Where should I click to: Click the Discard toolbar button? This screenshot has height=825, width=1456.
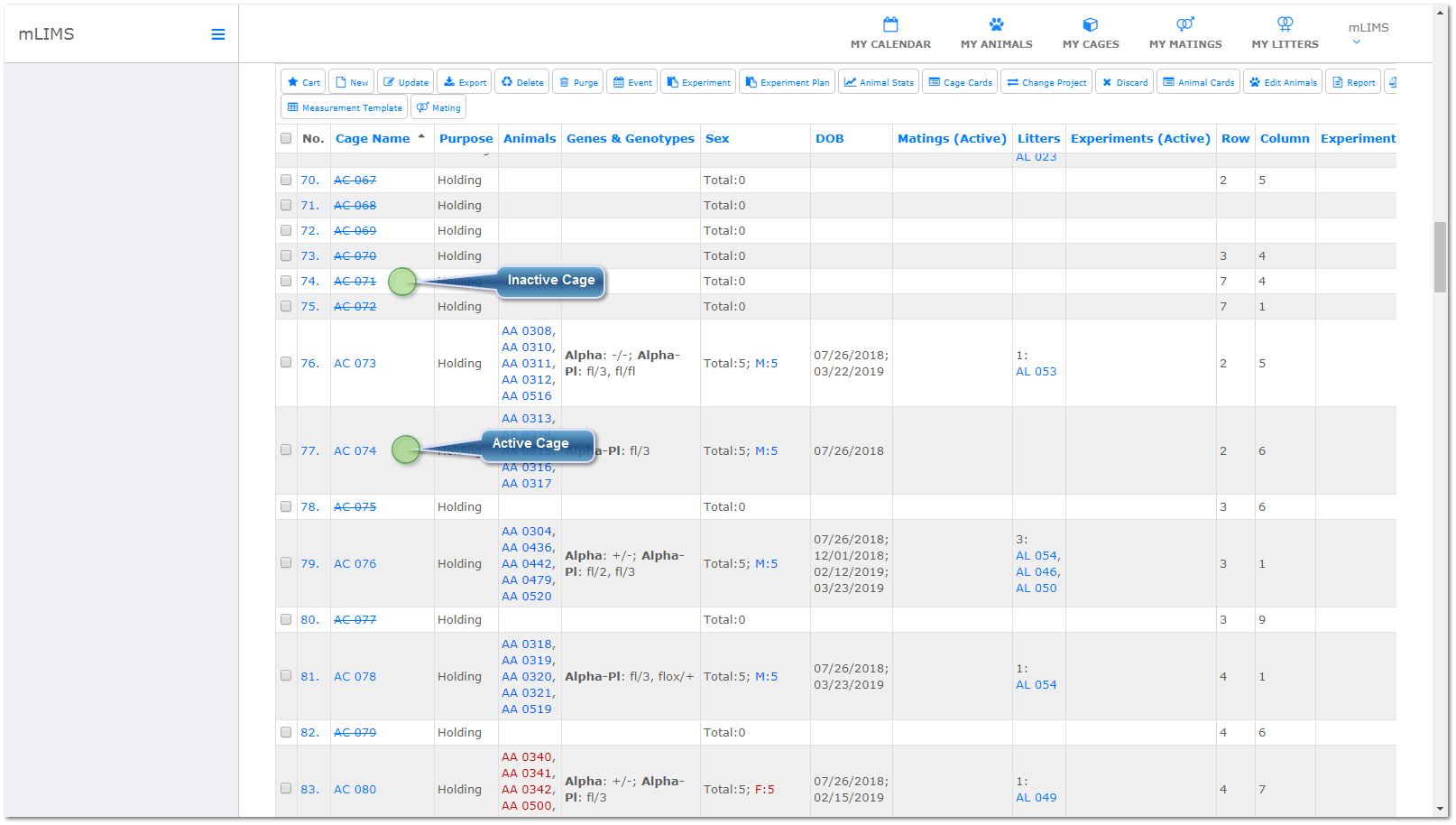pyautogui.click(x=1125, y=82)
